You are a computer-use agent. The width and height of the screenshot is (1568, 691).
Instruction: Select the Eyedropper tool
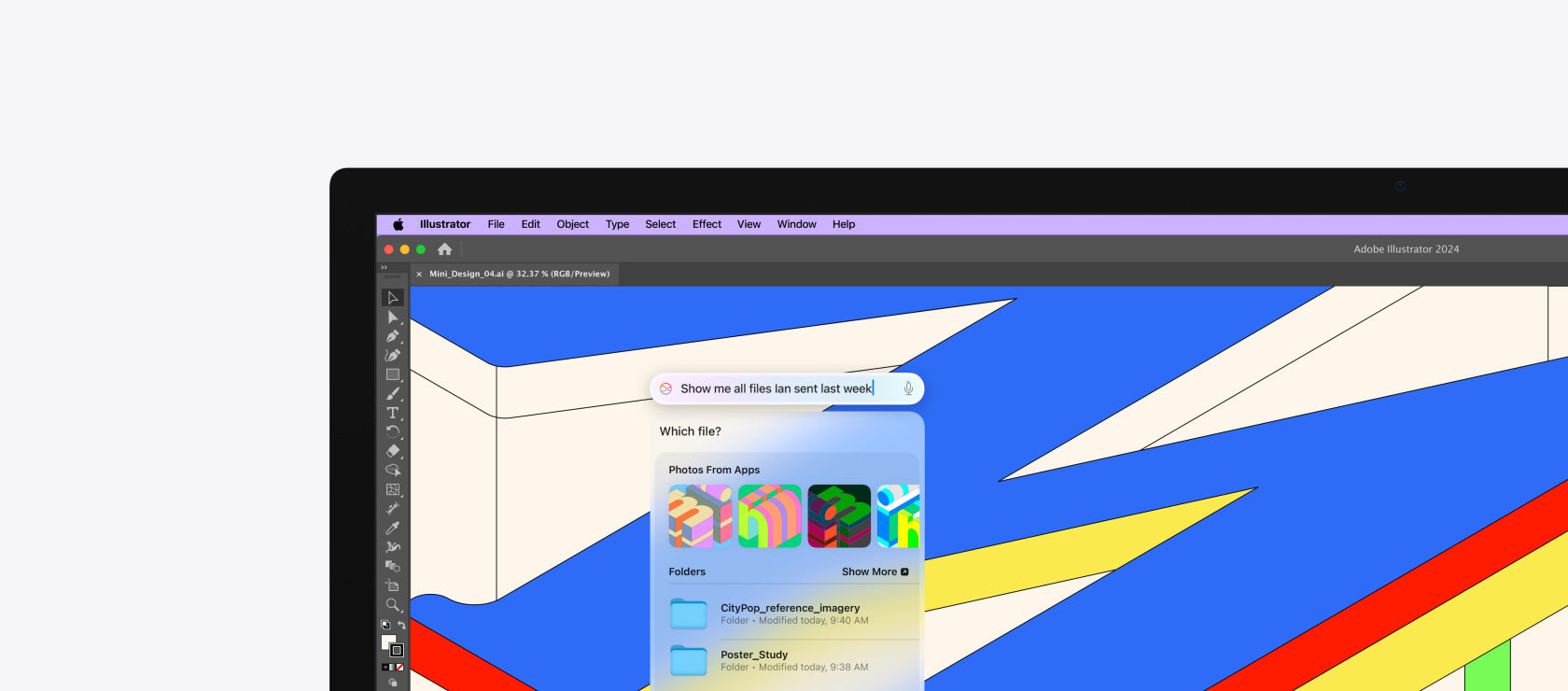[x=392, y=529]
